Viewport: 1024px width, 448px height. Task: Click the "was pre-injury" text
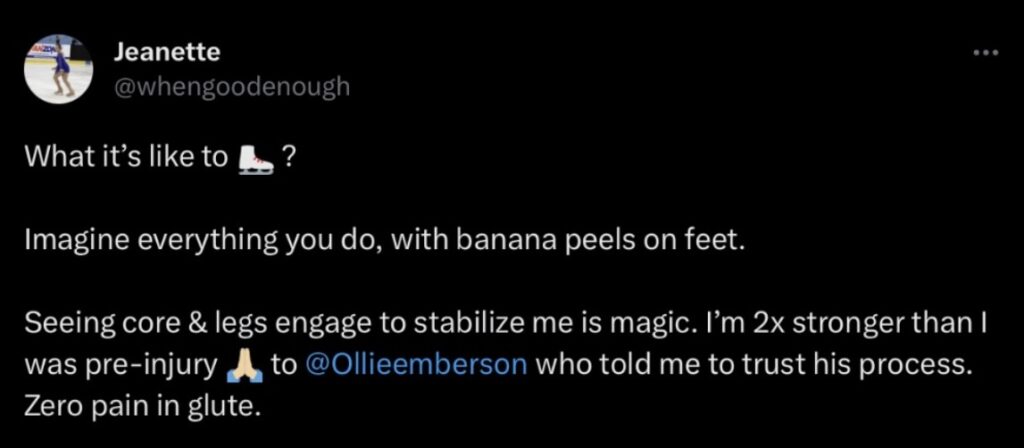120,363
